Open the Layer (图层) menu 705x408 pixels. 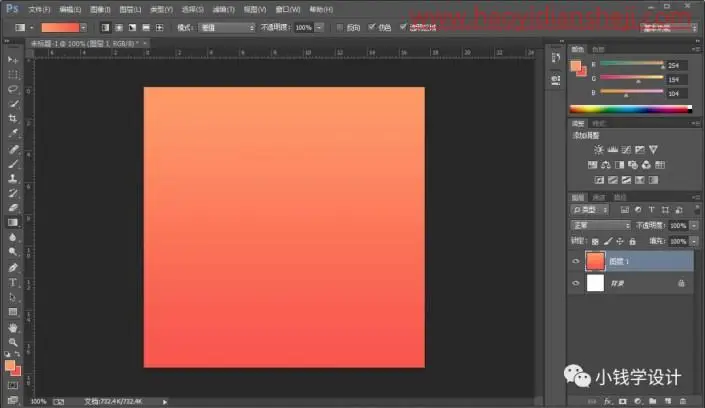click(x=130, y=9)
